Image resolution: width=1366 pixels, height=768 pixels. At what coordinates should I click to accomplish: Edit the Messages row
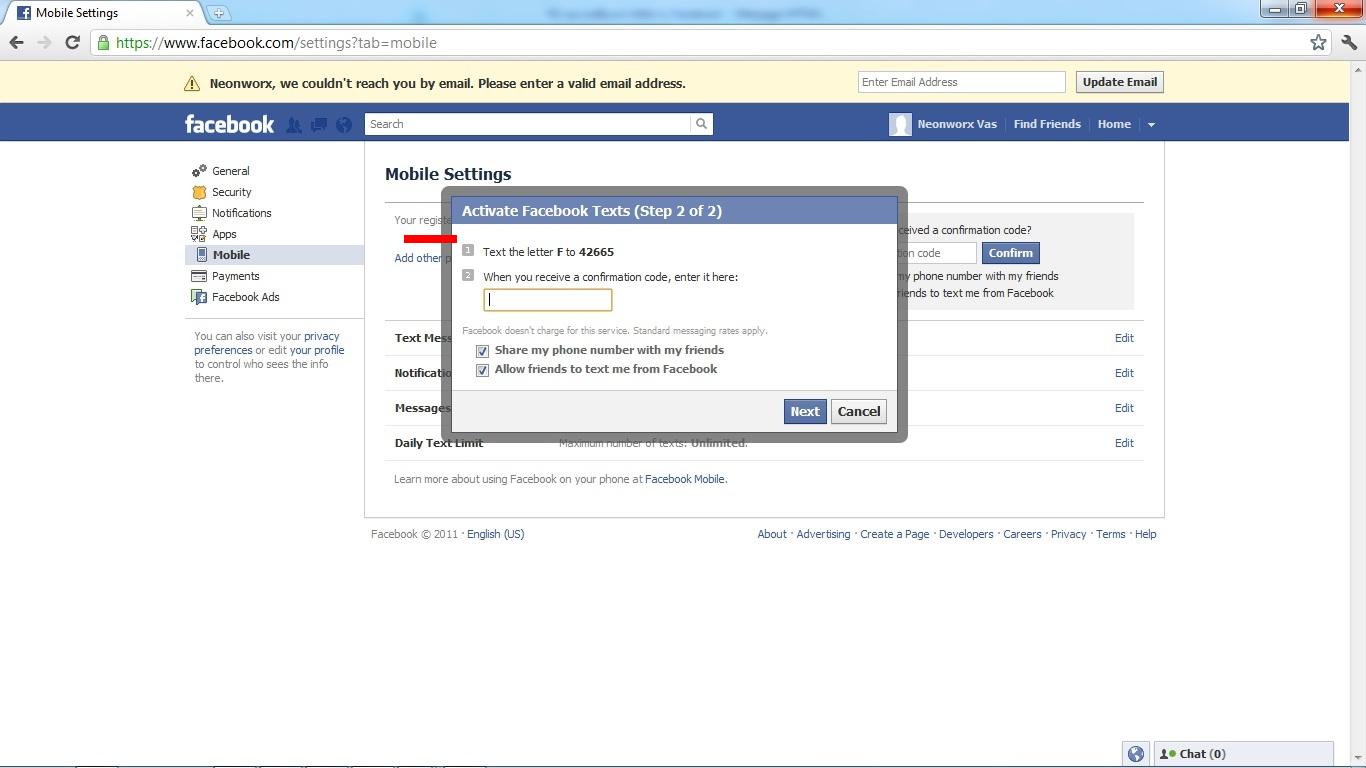click(1124, 408)
